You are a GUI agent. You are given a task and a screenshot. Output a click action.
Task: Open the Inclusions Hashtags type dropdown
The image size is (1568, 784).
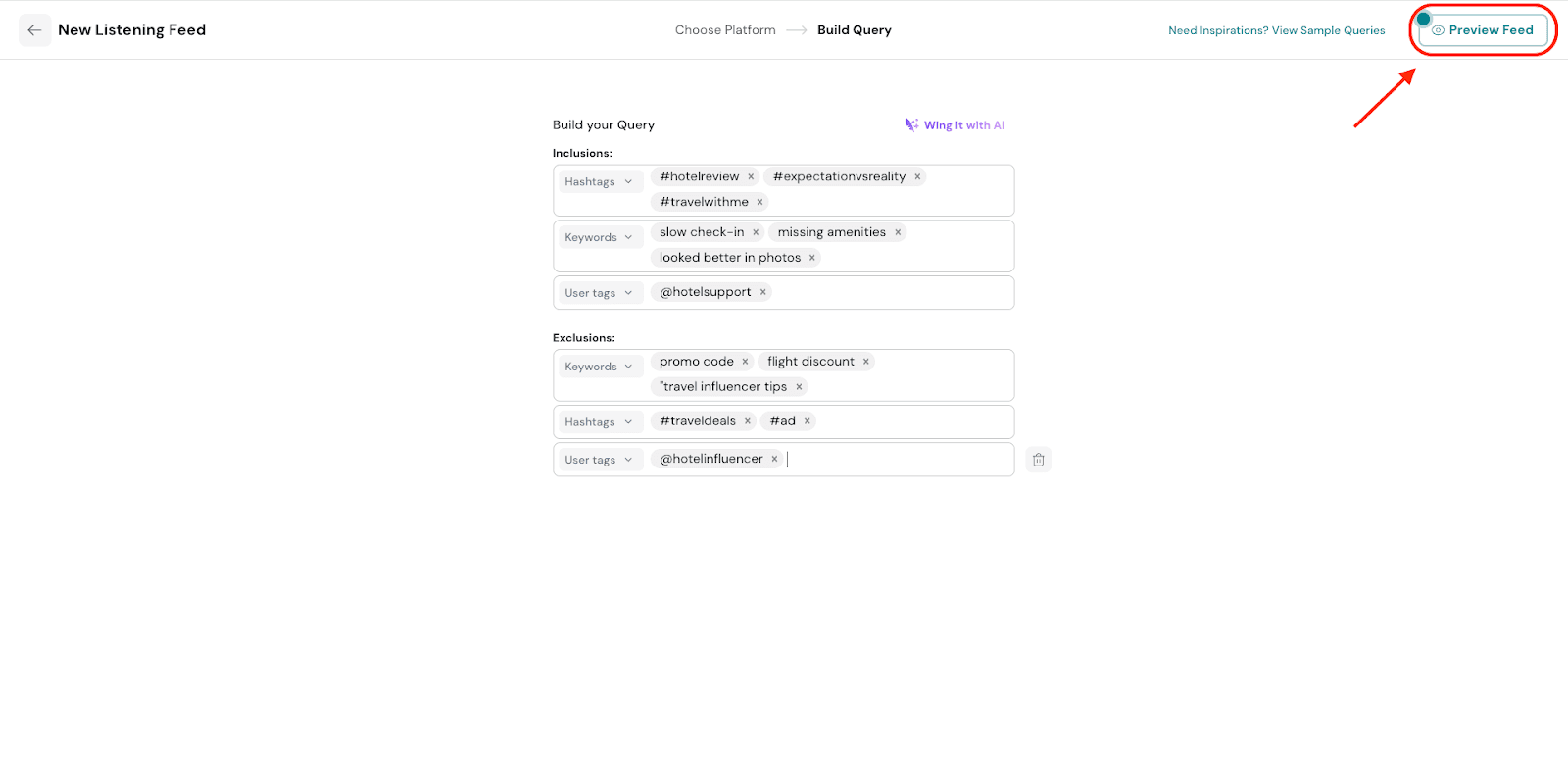(x=599, y=182)
